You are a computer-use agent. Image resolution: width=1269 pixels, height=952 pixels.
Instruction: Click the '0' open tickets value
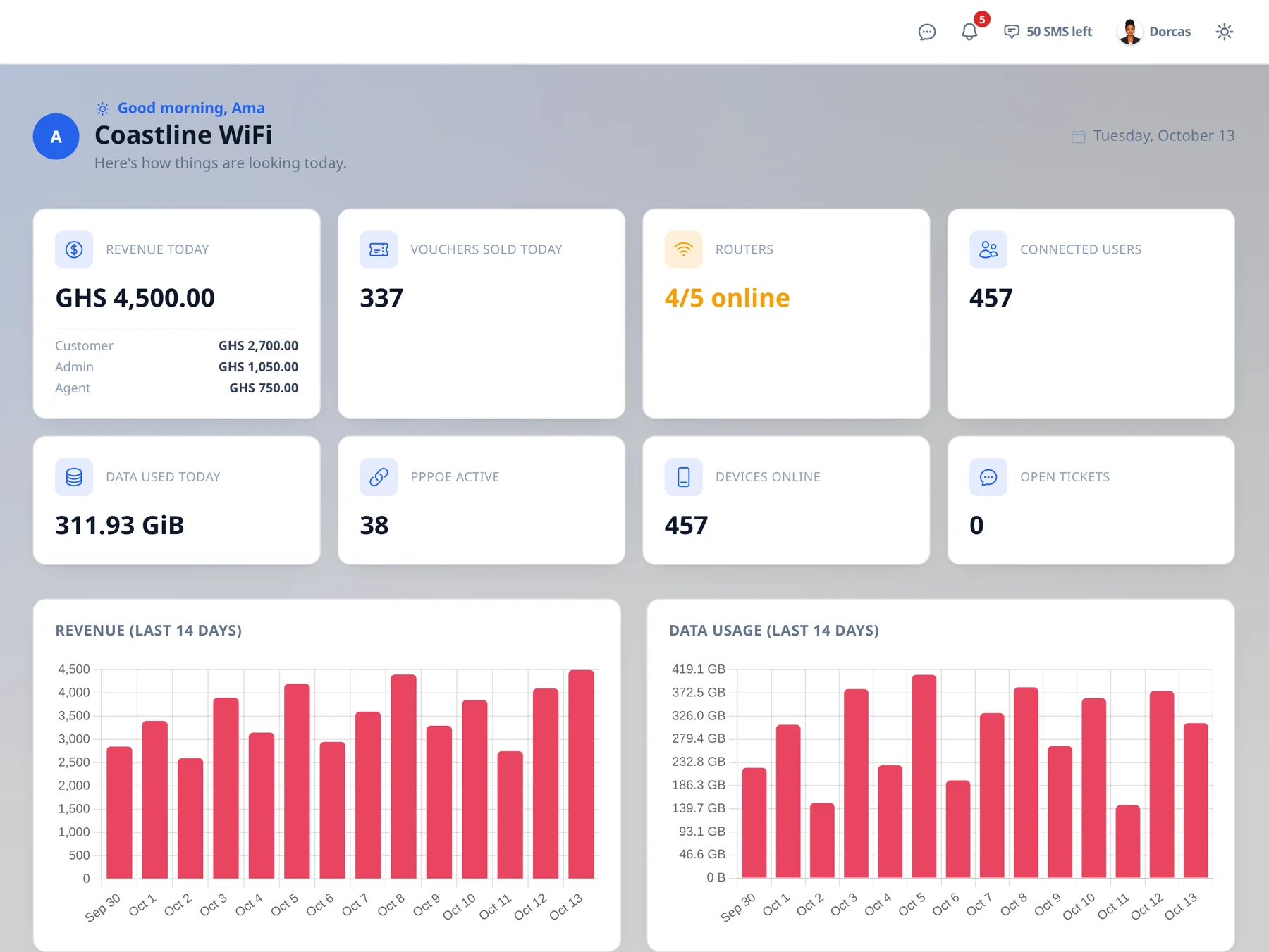976,526
